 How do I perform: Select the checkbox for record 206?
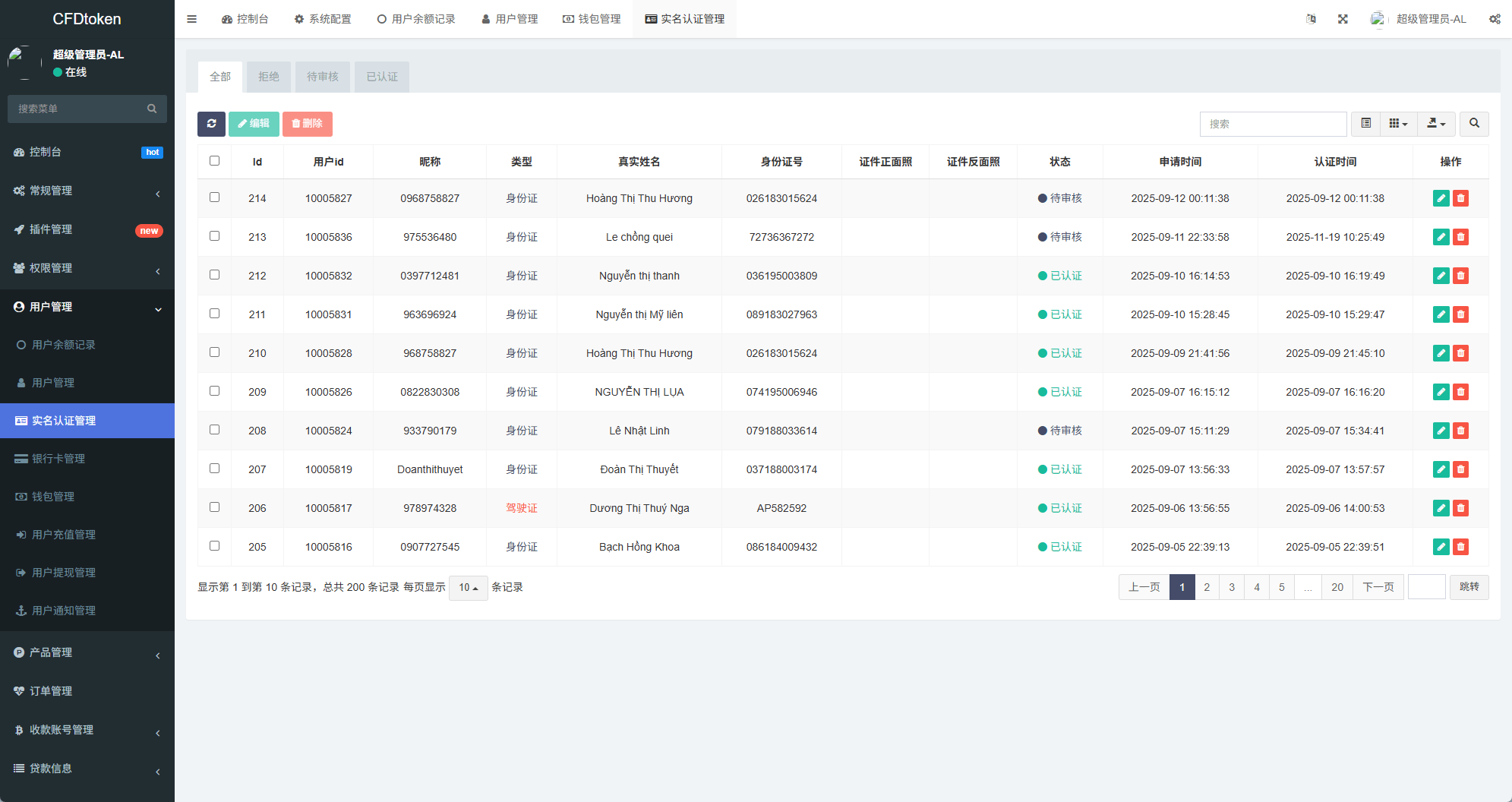215,507
